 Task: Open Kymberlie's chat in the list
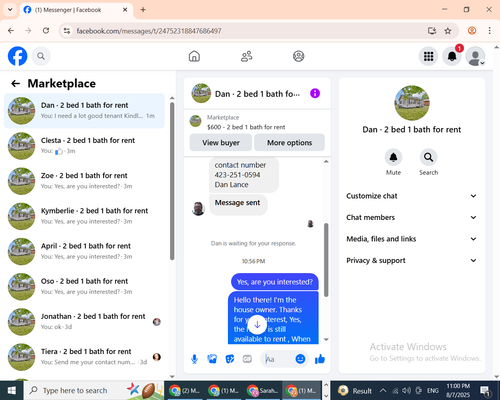[84, 216]
